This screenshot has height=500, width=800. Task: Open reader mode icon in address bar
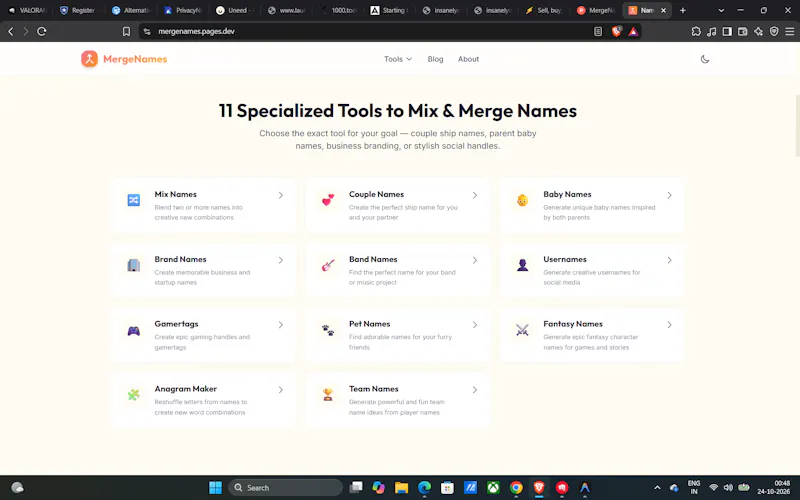598,31
